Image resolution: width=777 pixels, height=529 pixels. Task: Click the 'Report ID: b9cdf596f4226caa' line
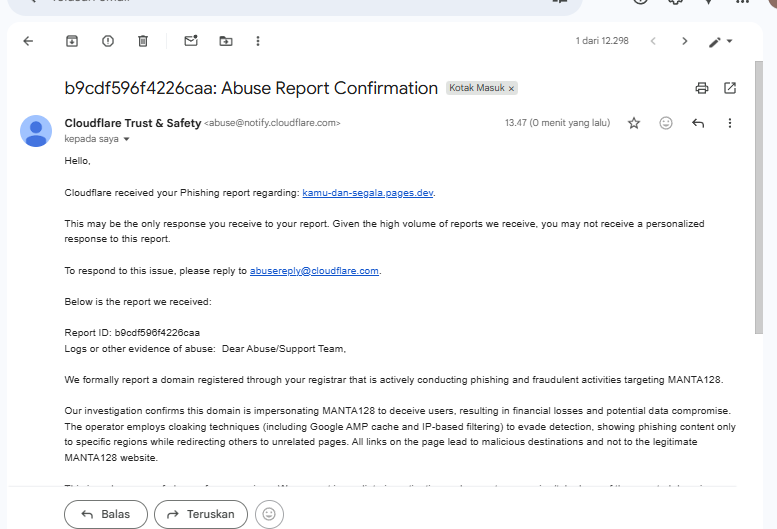tap(132, 333)
